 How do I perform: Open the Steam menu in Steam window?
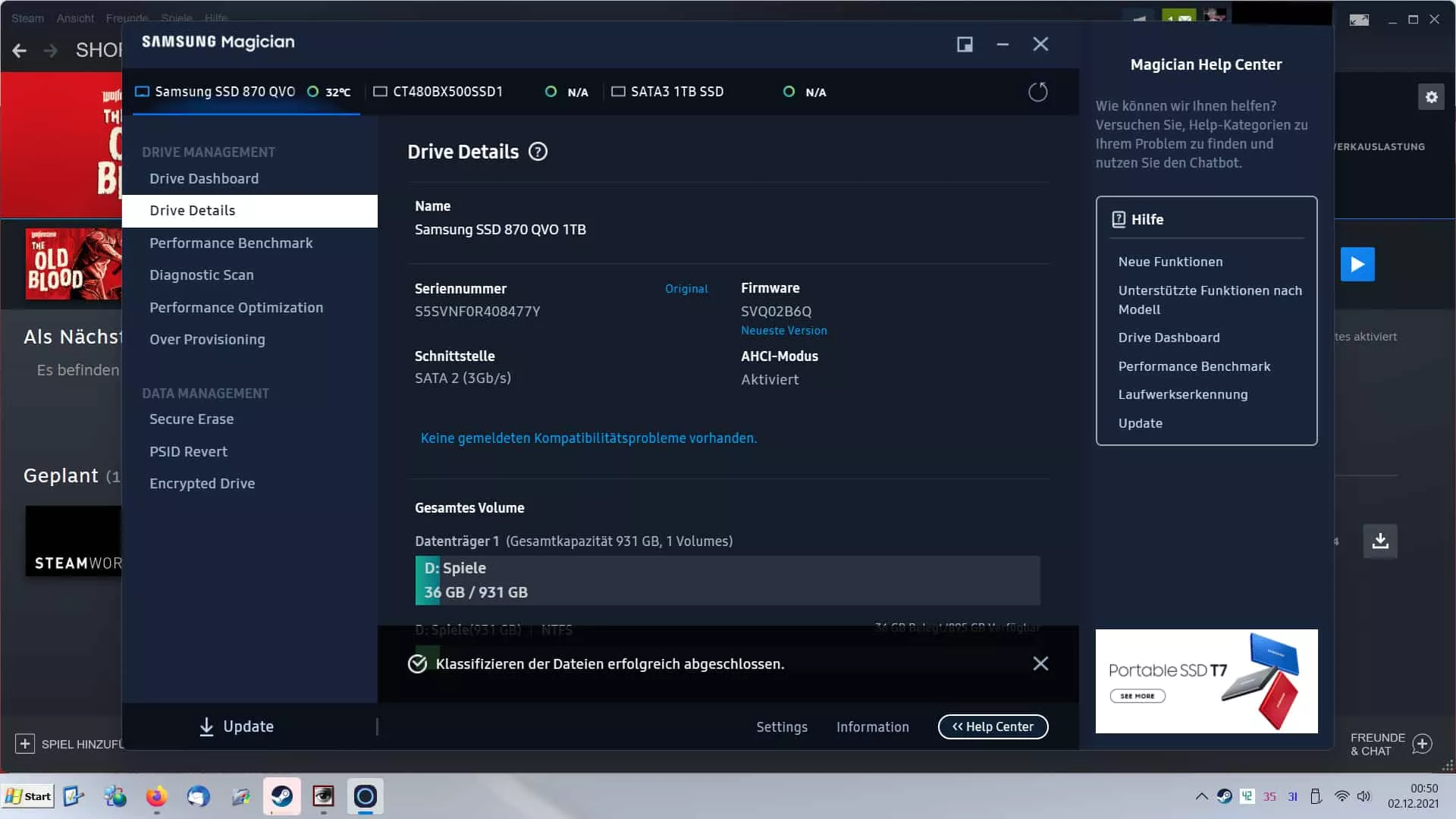point(27,18)
